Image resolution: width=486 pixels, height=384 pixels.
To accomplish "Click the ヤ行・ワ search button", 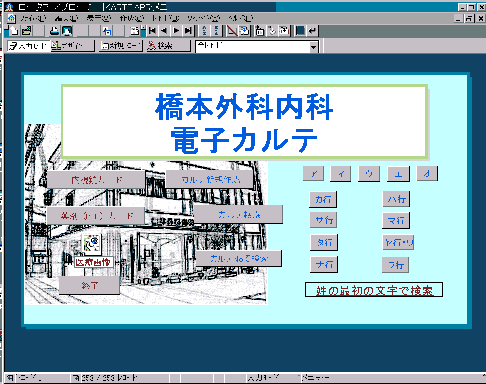I will tap(398, 242).
